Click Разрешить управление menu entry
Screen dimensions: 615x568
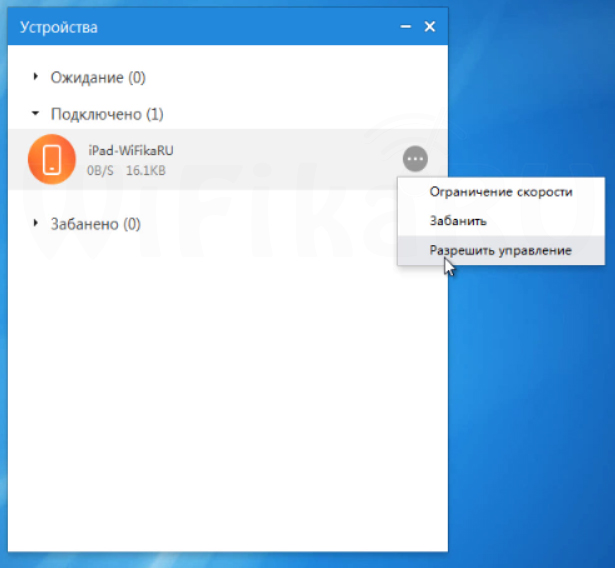500,250
